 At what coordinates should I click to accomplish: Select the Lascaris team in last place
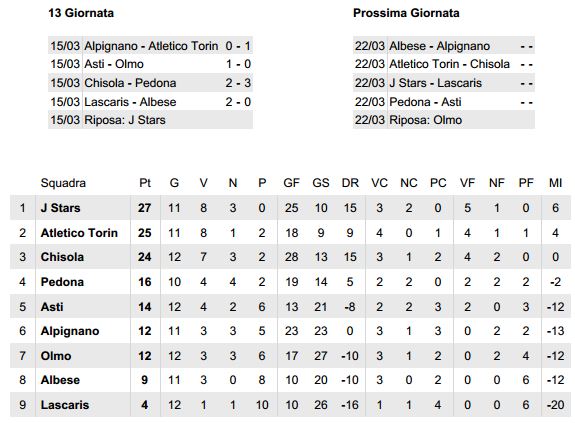[x=65, y=405]
